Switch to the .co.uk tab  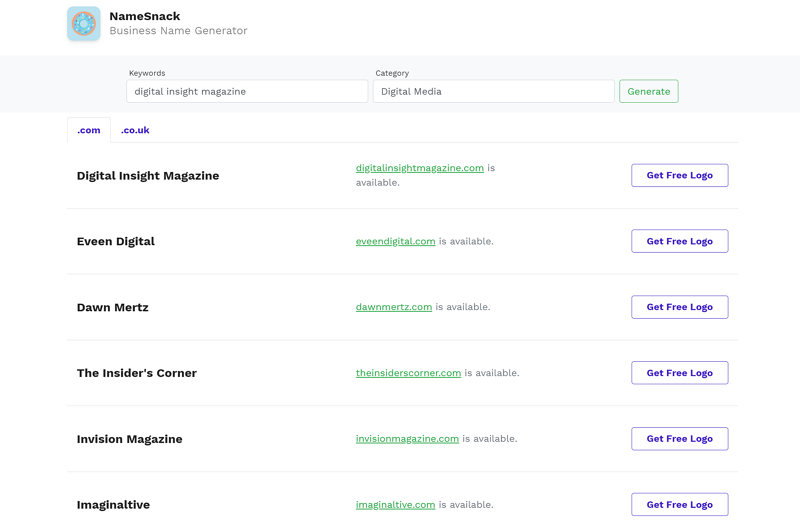tap(135, 130)
